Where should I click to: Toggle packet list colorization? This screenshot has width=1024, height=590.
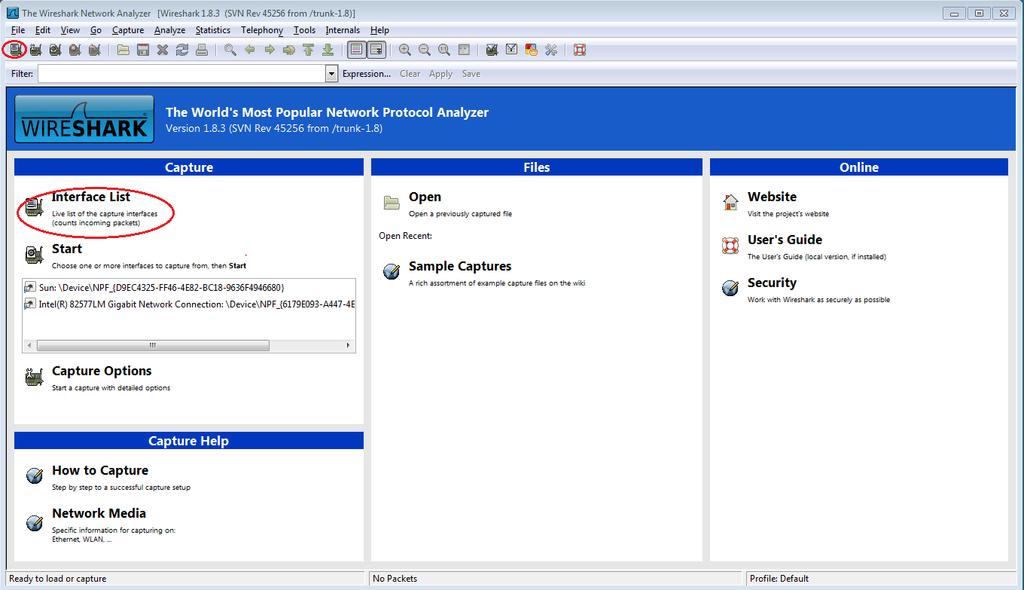click(x=357, y=50)
